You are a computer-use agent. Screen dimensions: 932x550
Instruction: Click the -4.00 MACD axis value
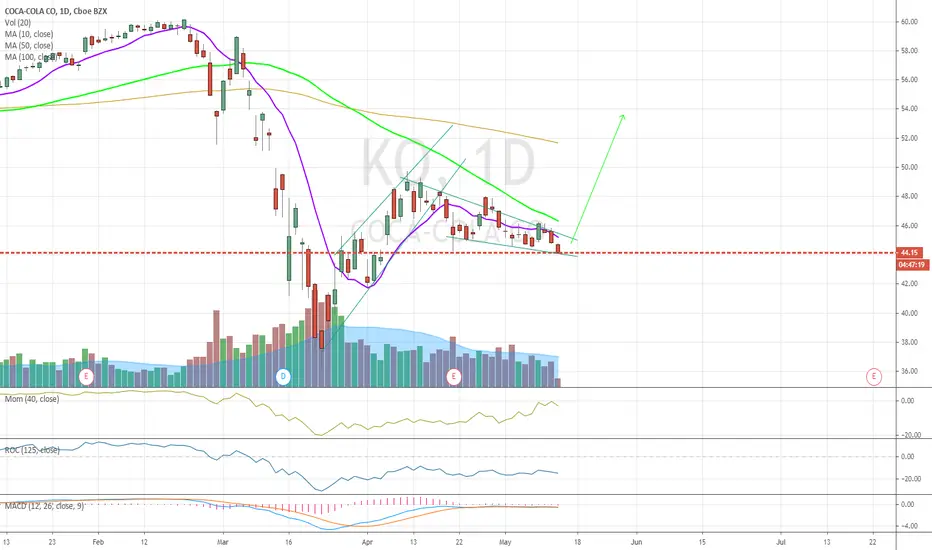click(908, 526)
